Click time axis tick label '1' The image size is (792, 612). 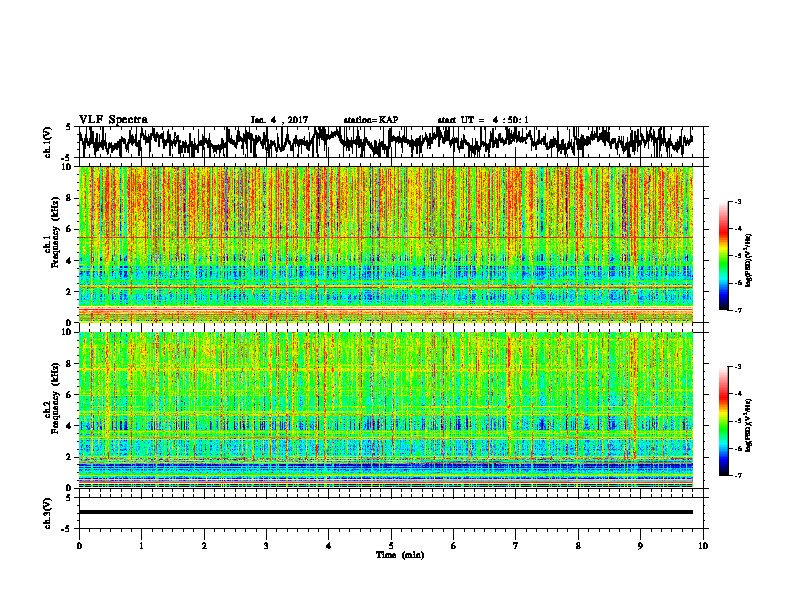click(141, 546)
